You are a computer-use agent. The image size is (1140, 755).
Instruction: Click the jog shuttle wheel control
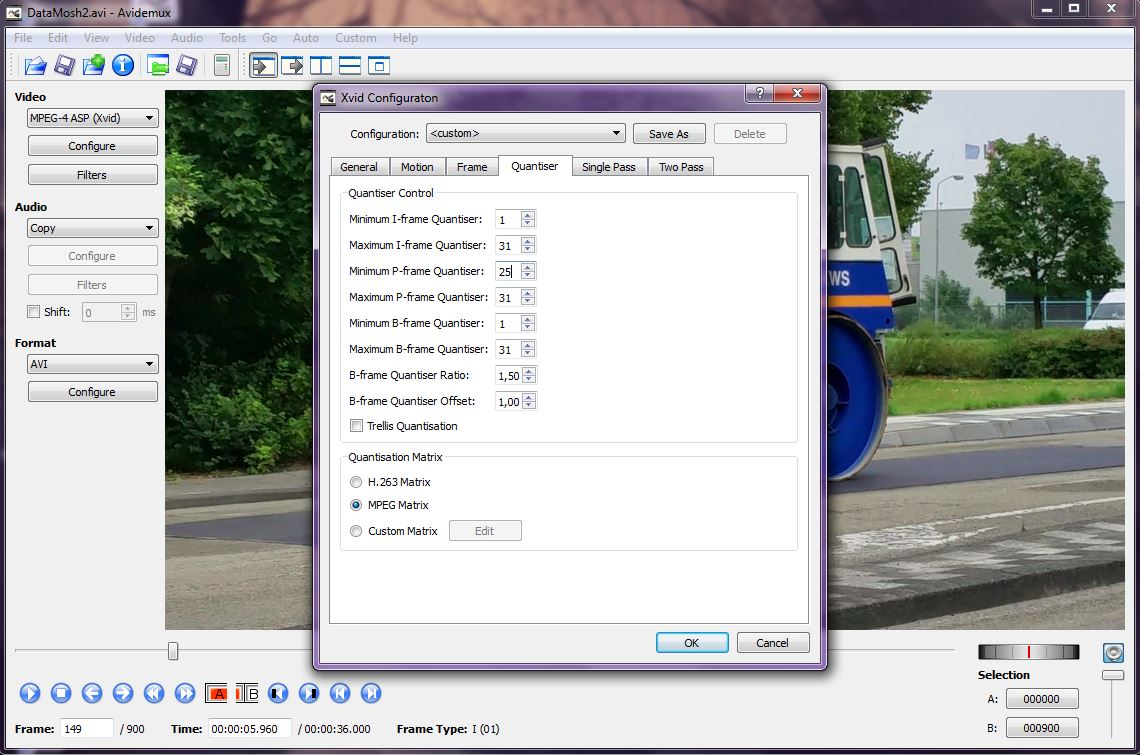1028,652
